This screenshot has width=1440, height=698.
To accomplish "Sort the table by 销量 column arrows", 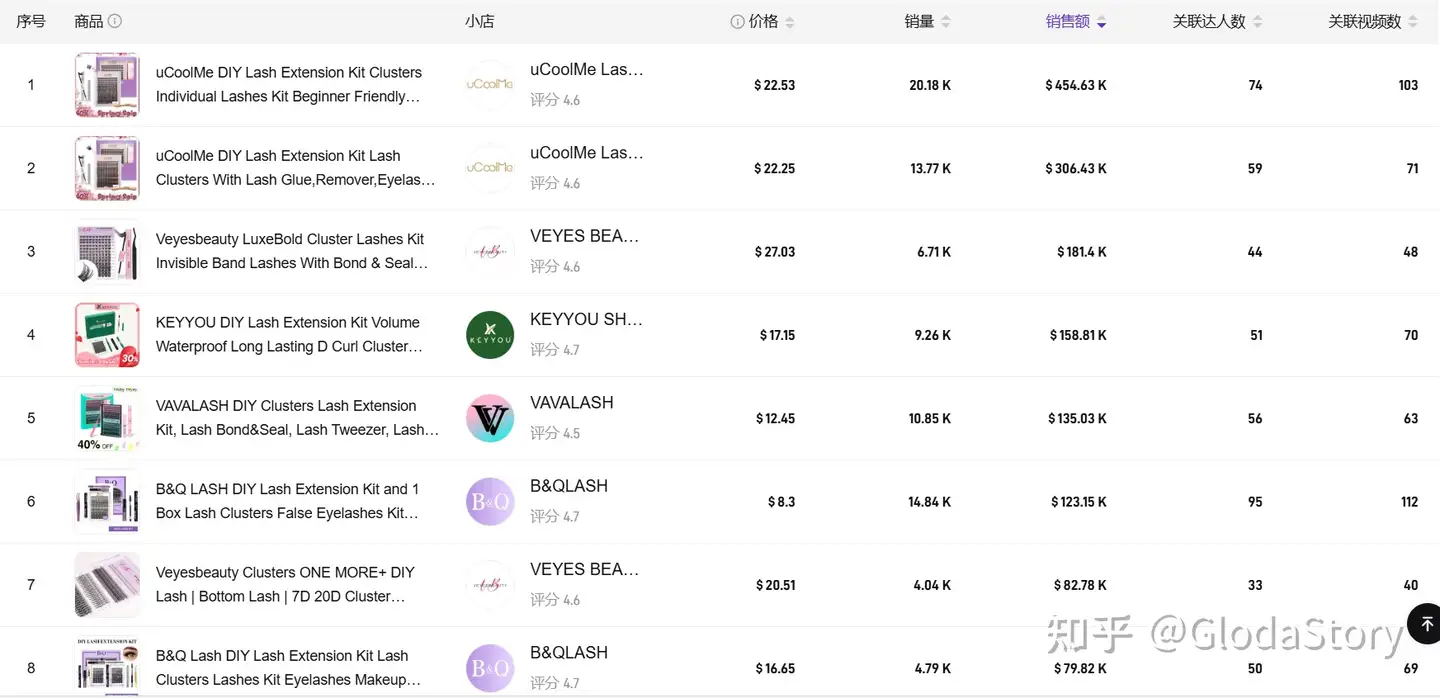I will coord(946,22).
